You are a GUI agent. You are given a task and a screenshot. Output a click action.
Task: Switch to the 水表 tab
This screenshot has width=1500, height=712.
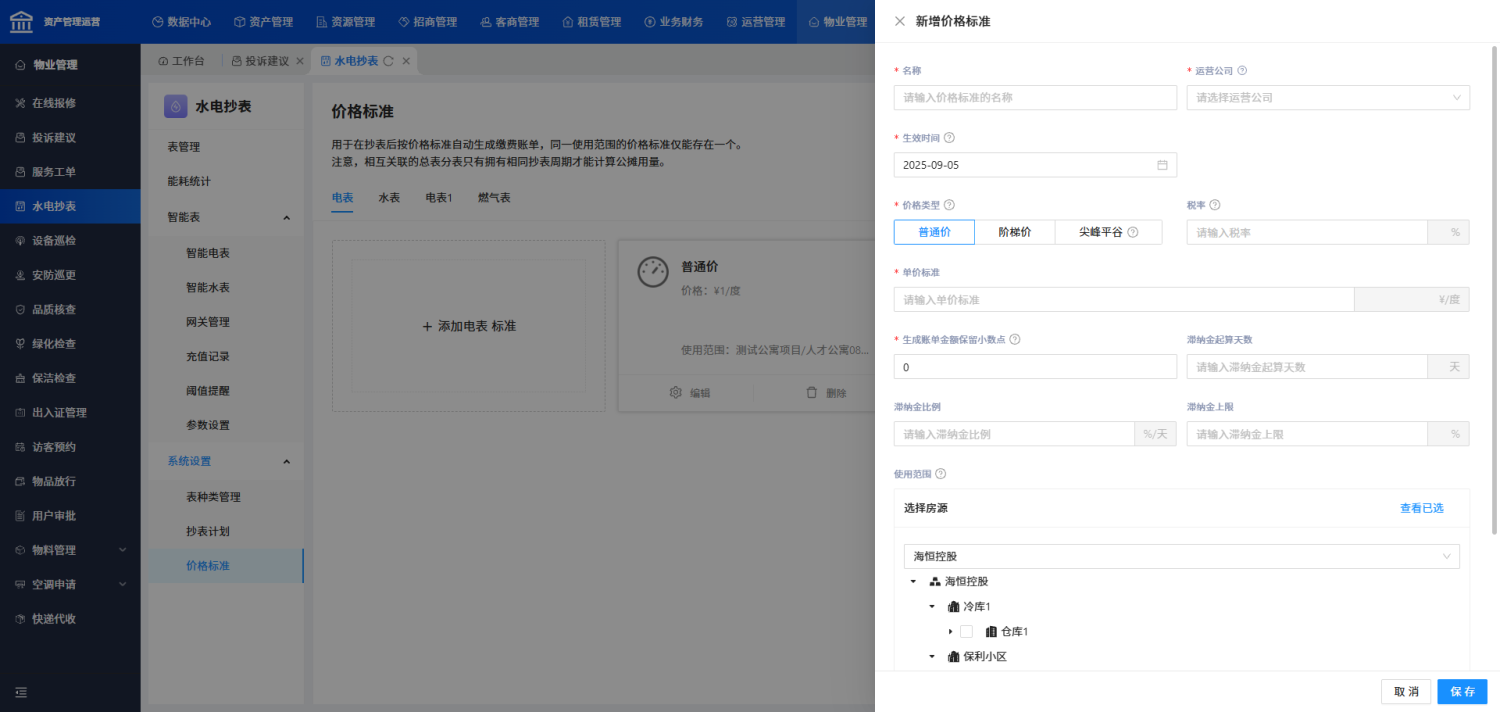pos(389,198)
